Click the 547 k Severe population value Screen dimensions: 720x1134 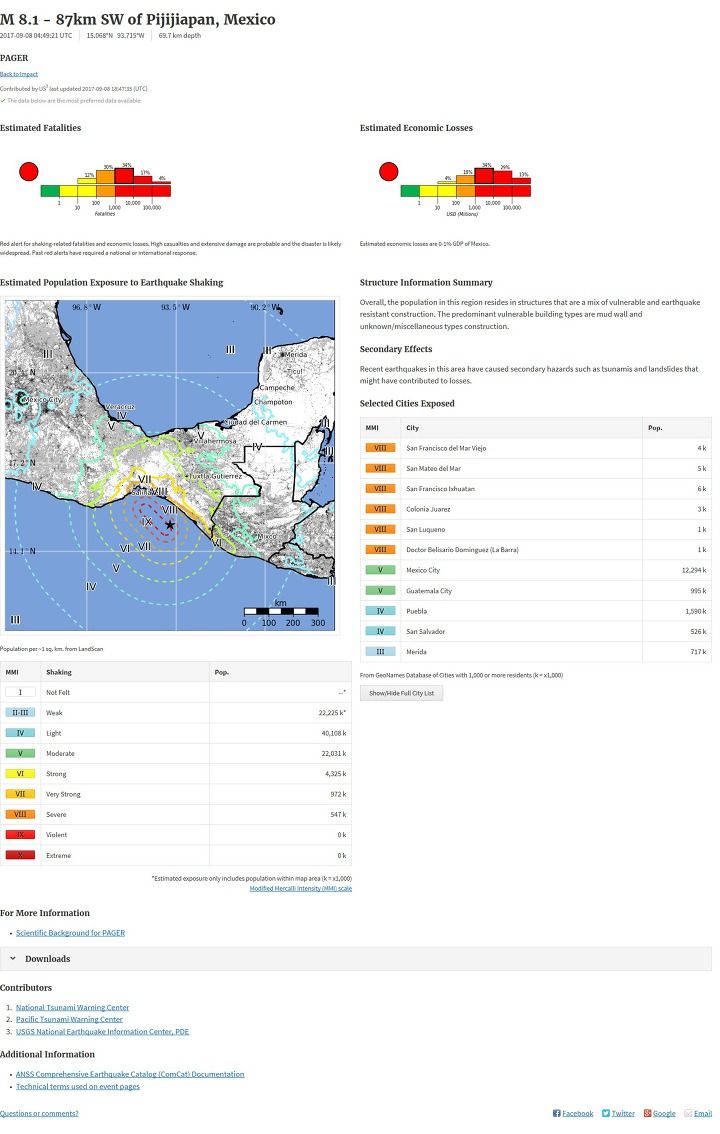(338, 814)
